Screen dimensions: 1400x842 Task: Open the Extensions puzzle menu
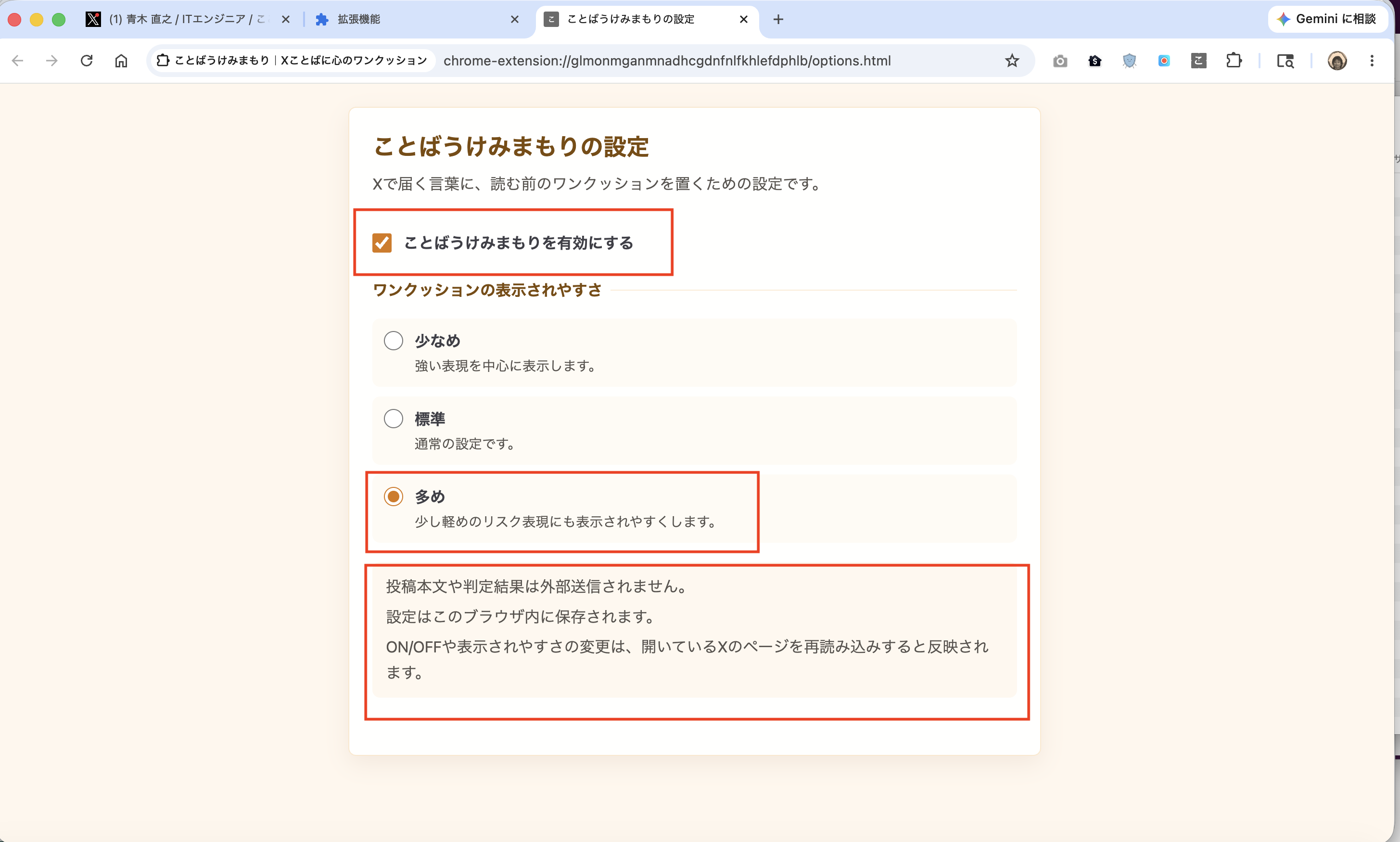pos(1234,61)
